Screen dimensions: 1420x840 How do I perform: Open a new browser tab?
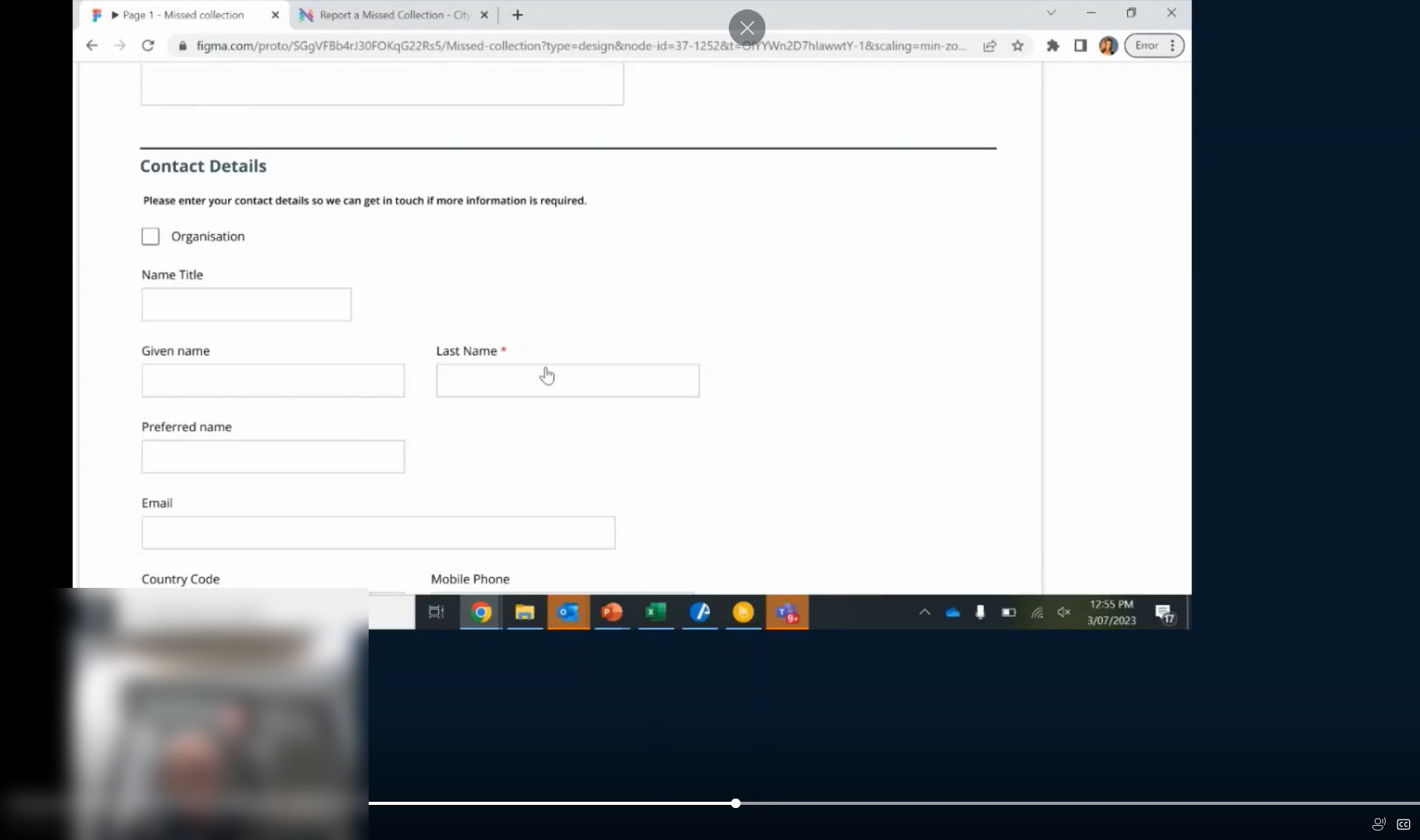[517, 15]
